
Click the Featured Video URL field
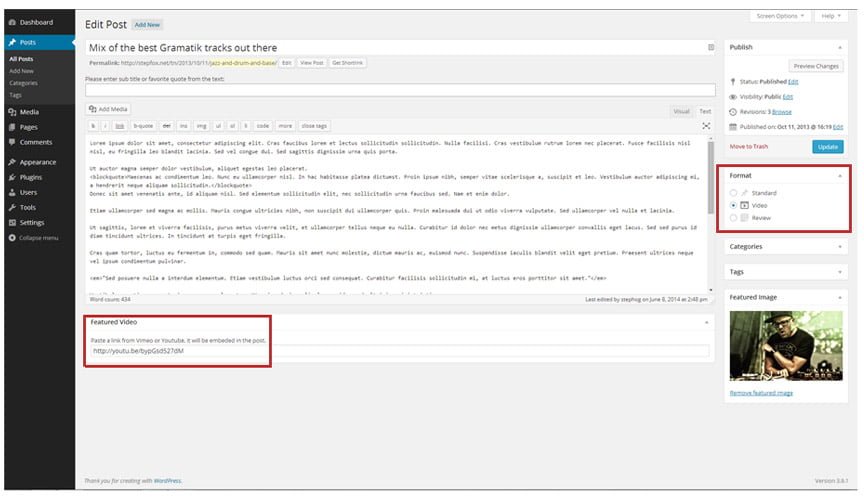pyautogui.click(x=398, y=351)
